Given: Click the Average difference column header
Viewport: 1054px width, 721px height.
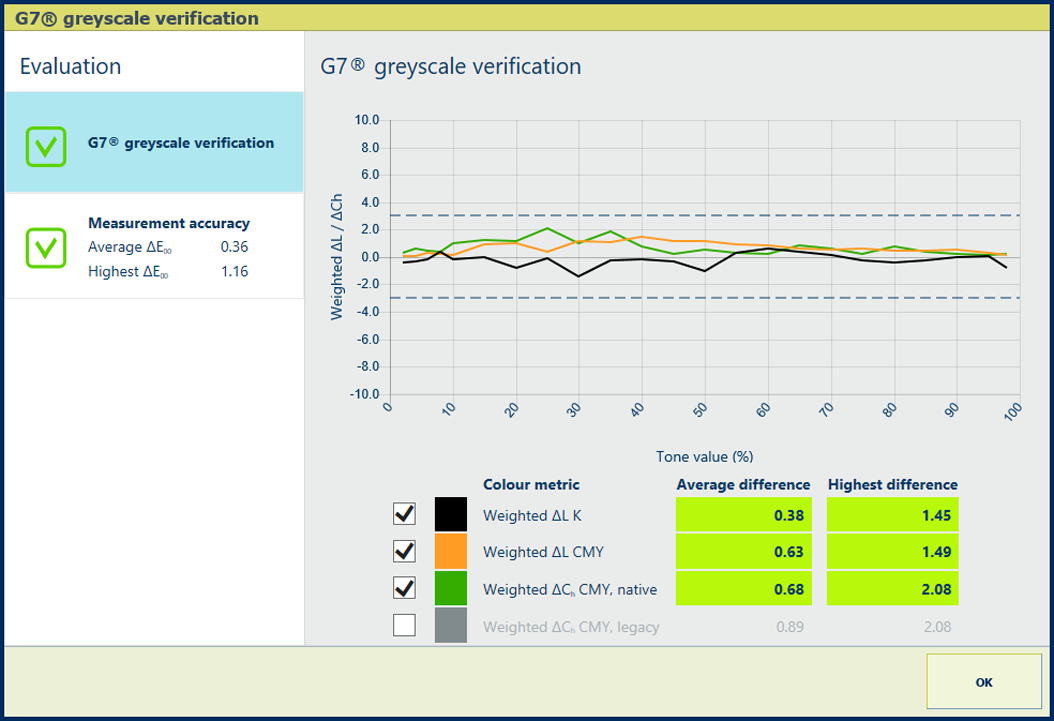Looking at the screenshot, I should coord(743,484).
